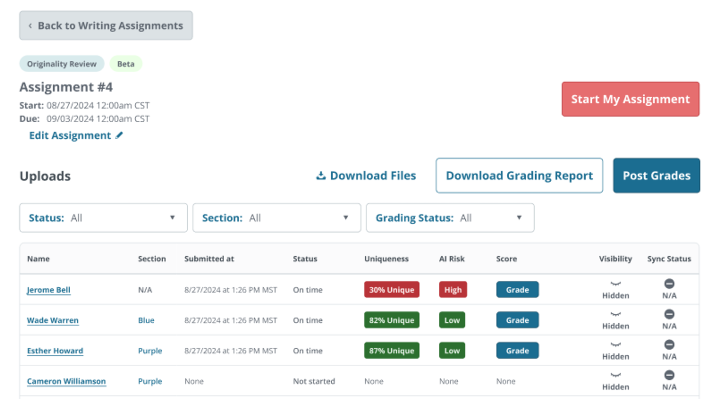Viewport: 718px width, 417px height.
Task: Click the Post Grades button
Action: click(x=657, y=176)
